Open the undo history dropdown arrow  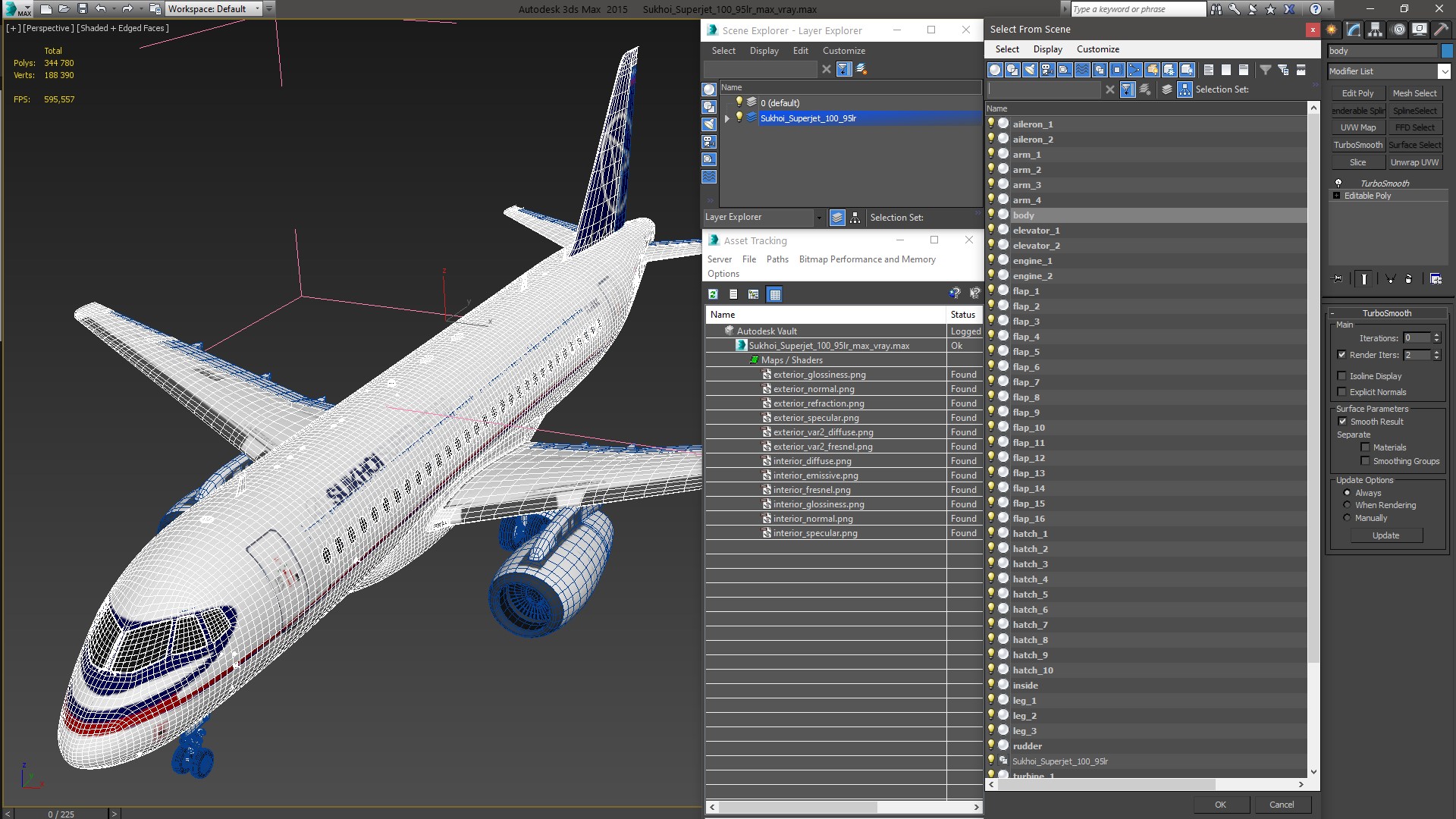coord(113,9)
